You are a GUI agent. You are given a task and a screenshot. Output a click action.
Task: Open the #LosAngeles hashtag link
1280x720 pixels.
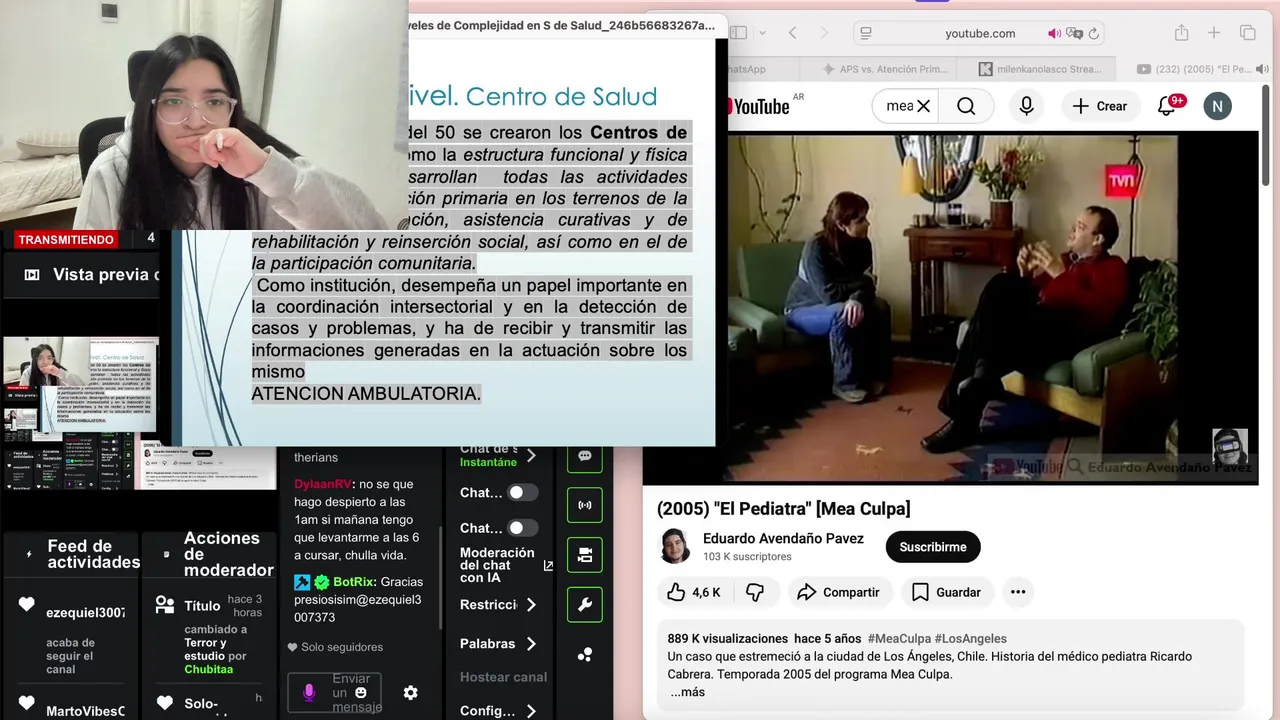pyautogui.click(x=970, y=638)
